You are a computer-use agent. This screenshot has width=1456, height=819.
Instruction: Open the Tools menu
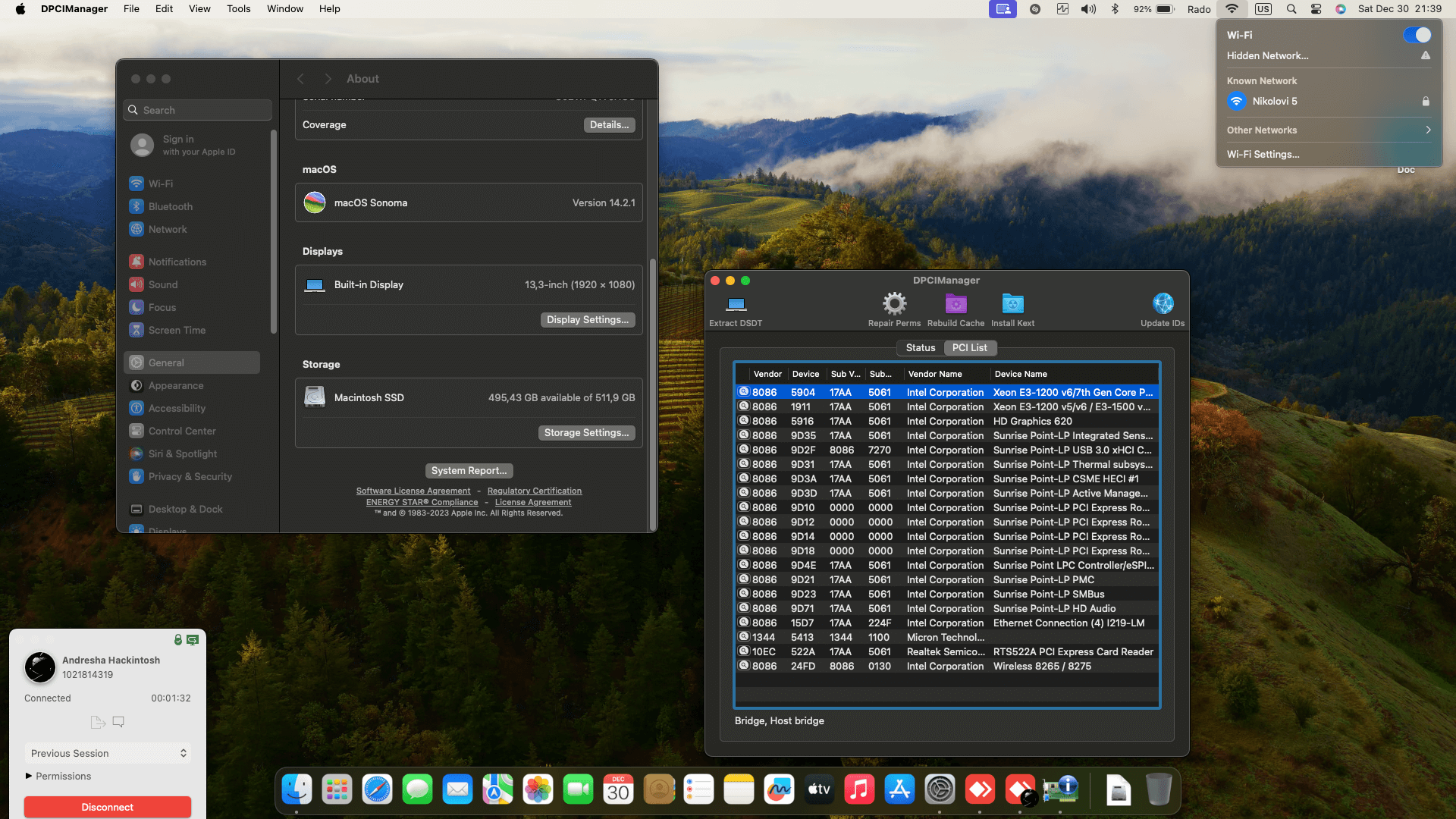[238, 9]
